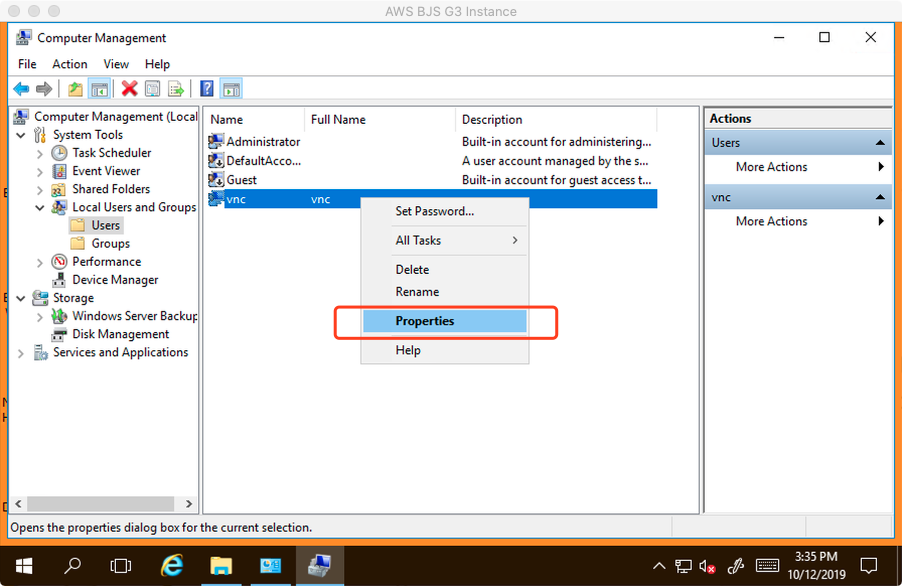Expand Services and Applications node
Image resolution: width=902 pixels, height=586 pixels.
[x=21, y=353]
